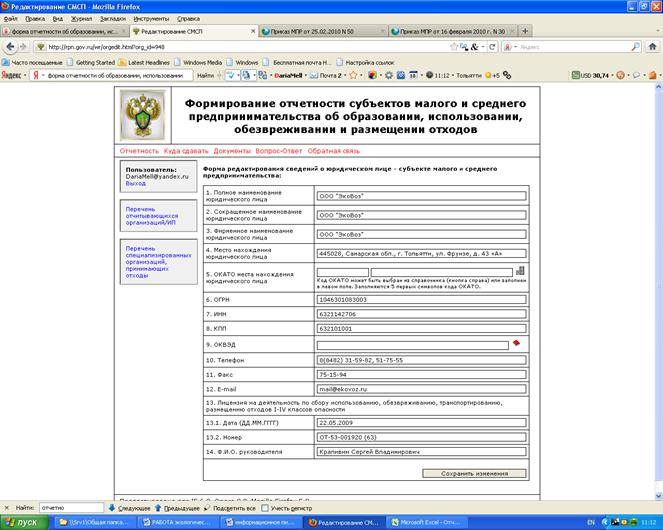
Task: Open the calendar icon in Yandex bar
Action: click(413, 75)
